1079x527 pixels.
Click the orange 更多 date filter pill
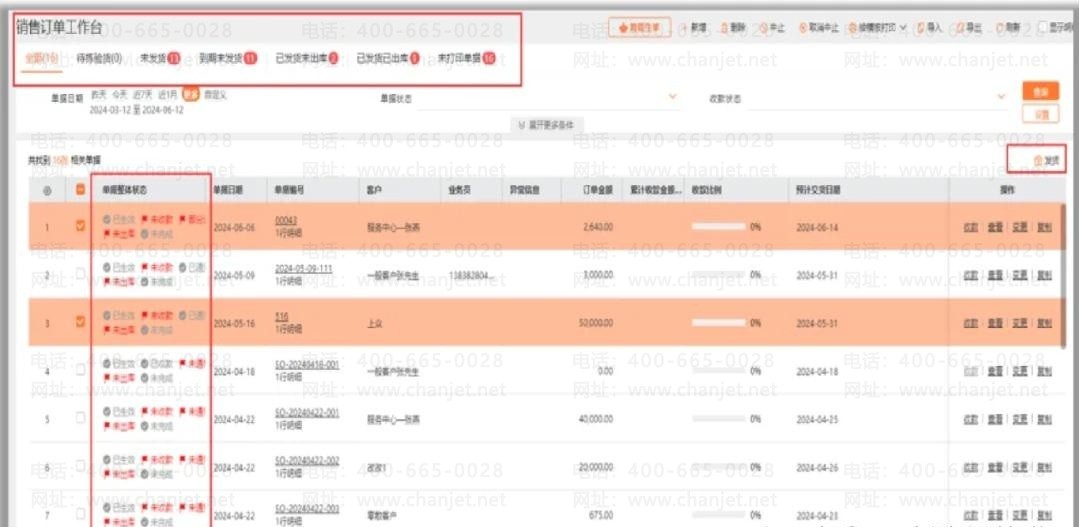191,96
